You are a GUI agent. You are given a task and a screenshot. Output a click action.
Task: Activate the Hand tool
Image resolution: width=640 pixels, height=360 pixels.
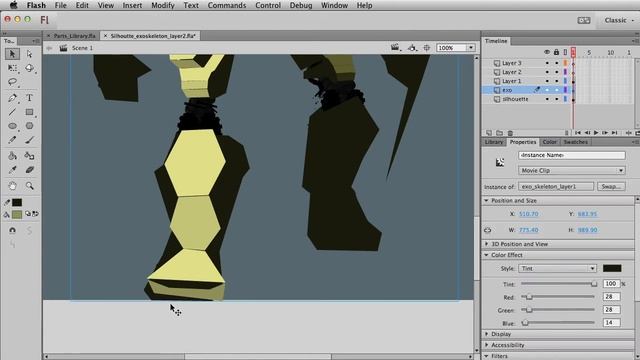tap(12, 186)
